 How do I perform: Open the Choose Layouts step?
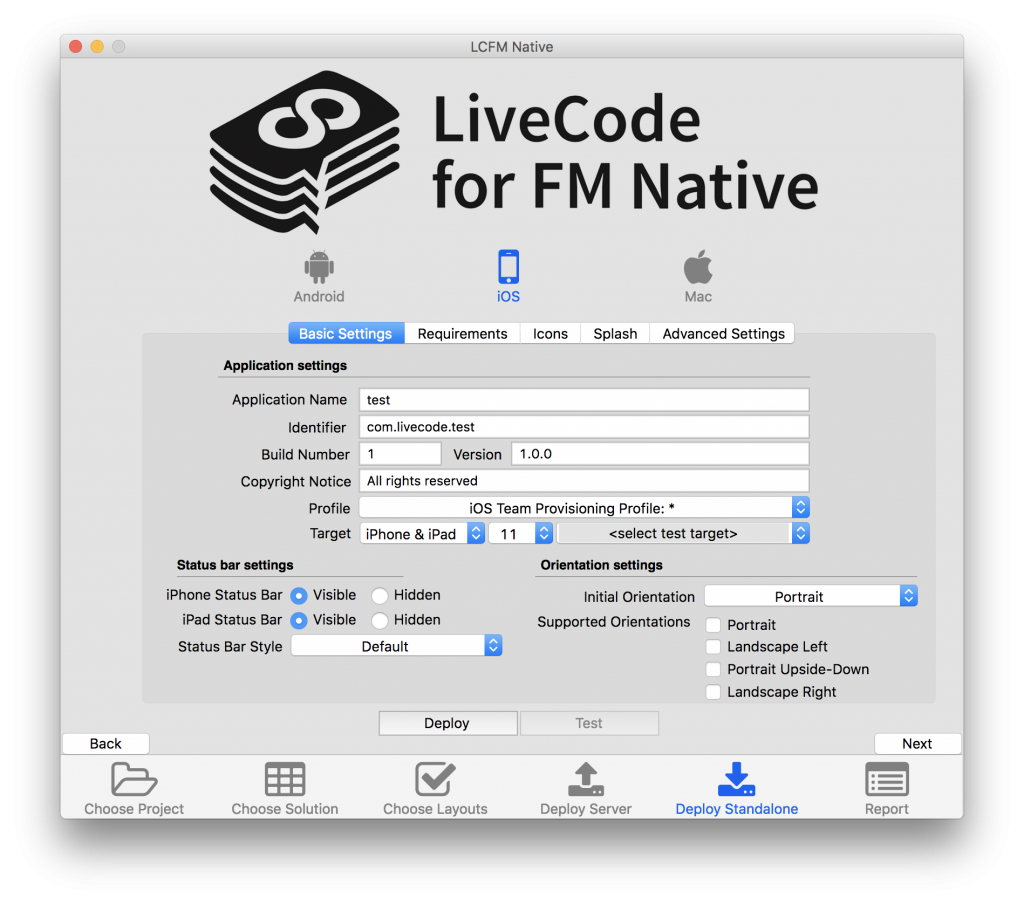435,779
